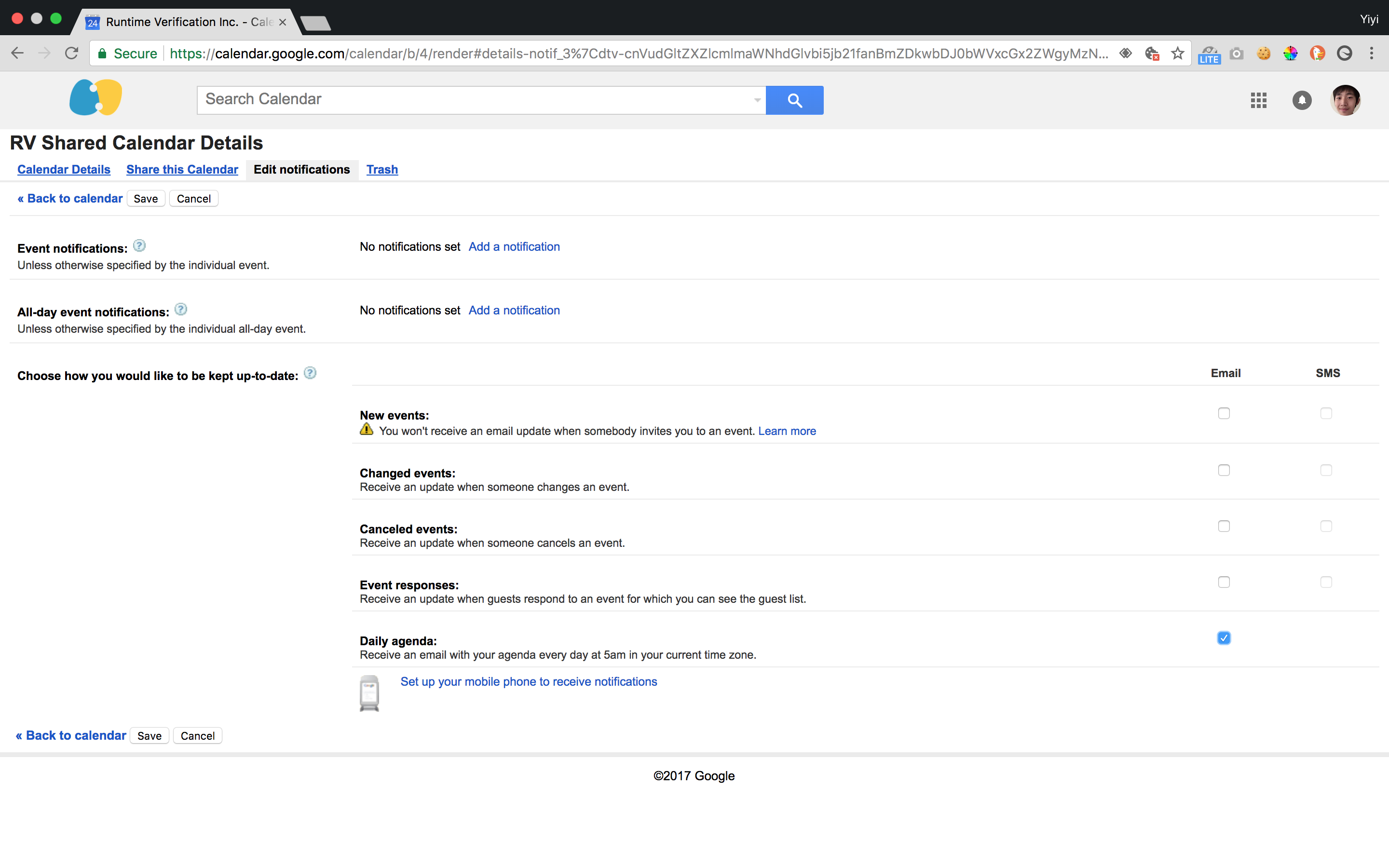Image resolution: width=1389 pixels, height=868 pixels.
Task: Click the kept up-to-date help icon
Action: coord(310,374)
